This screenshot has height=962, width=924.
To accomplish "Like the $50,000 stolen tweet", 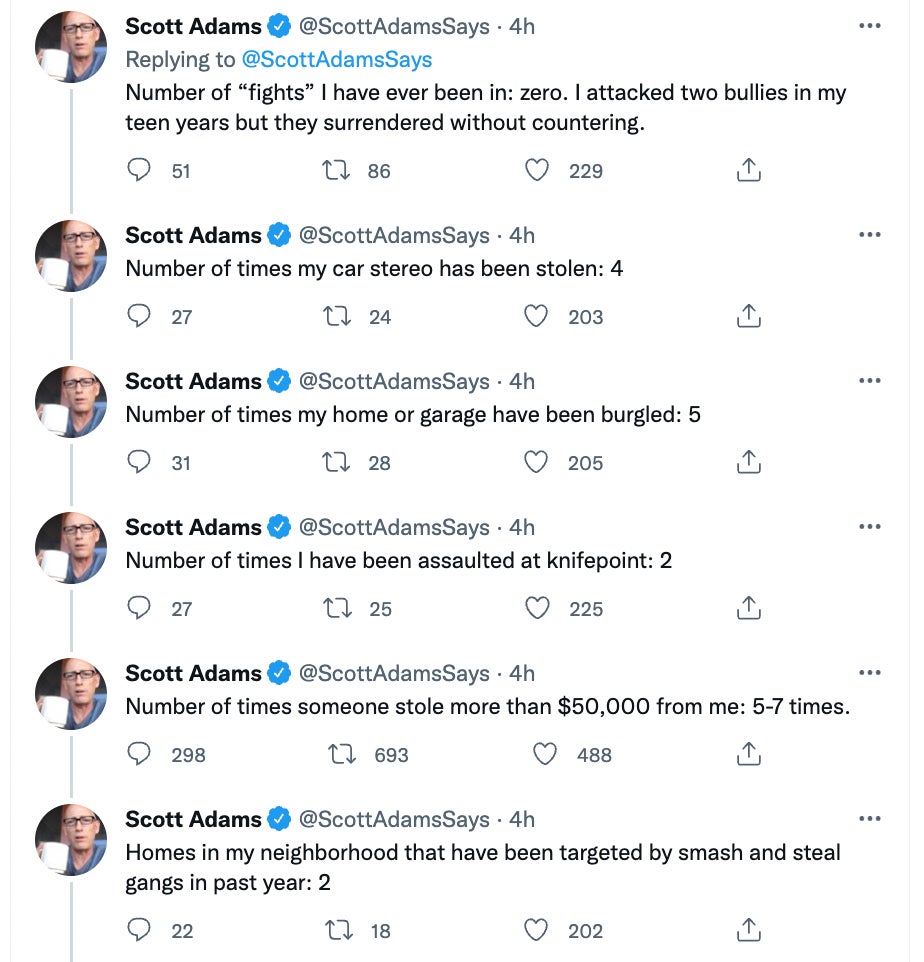I will pos(545,755).
